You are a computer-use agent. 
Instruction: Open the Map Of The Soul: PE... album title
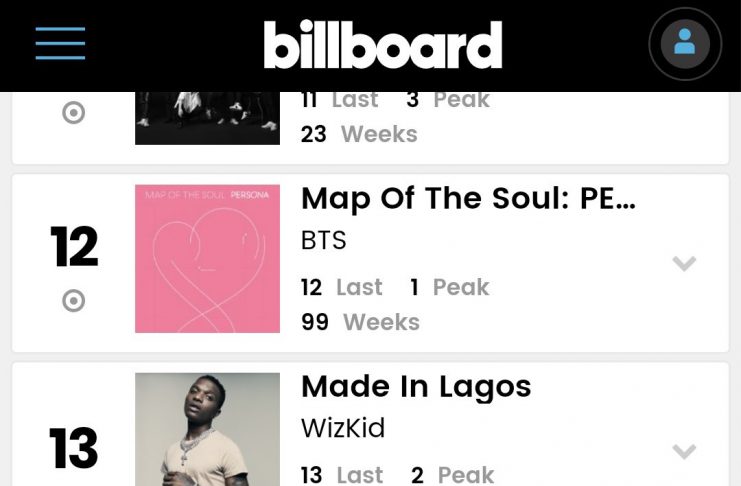coord(468,199)
